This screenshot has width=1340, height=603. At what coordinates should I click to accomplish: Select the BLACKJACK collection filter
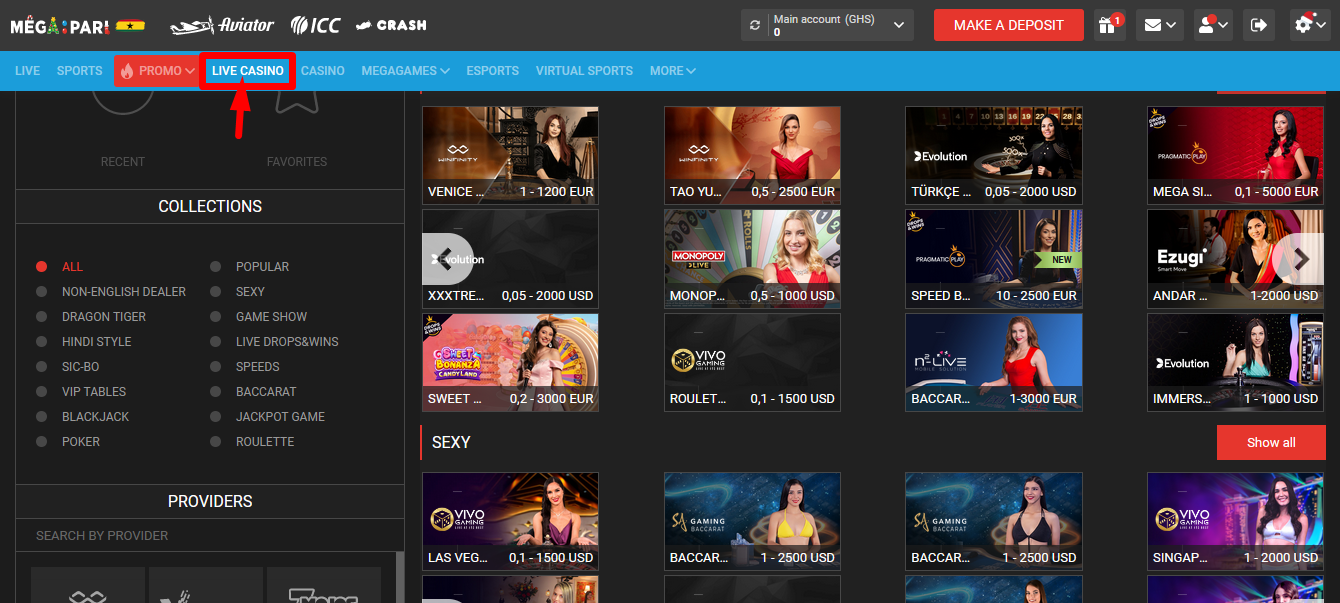coord(41,416)
